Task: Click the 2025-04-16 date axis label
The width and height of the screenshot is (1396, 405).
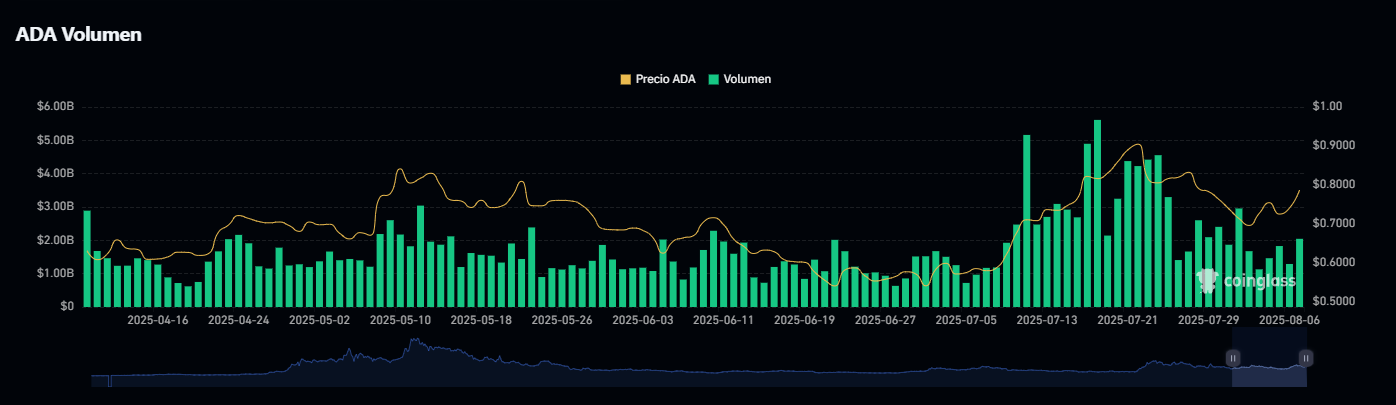Action: (158, 321)
